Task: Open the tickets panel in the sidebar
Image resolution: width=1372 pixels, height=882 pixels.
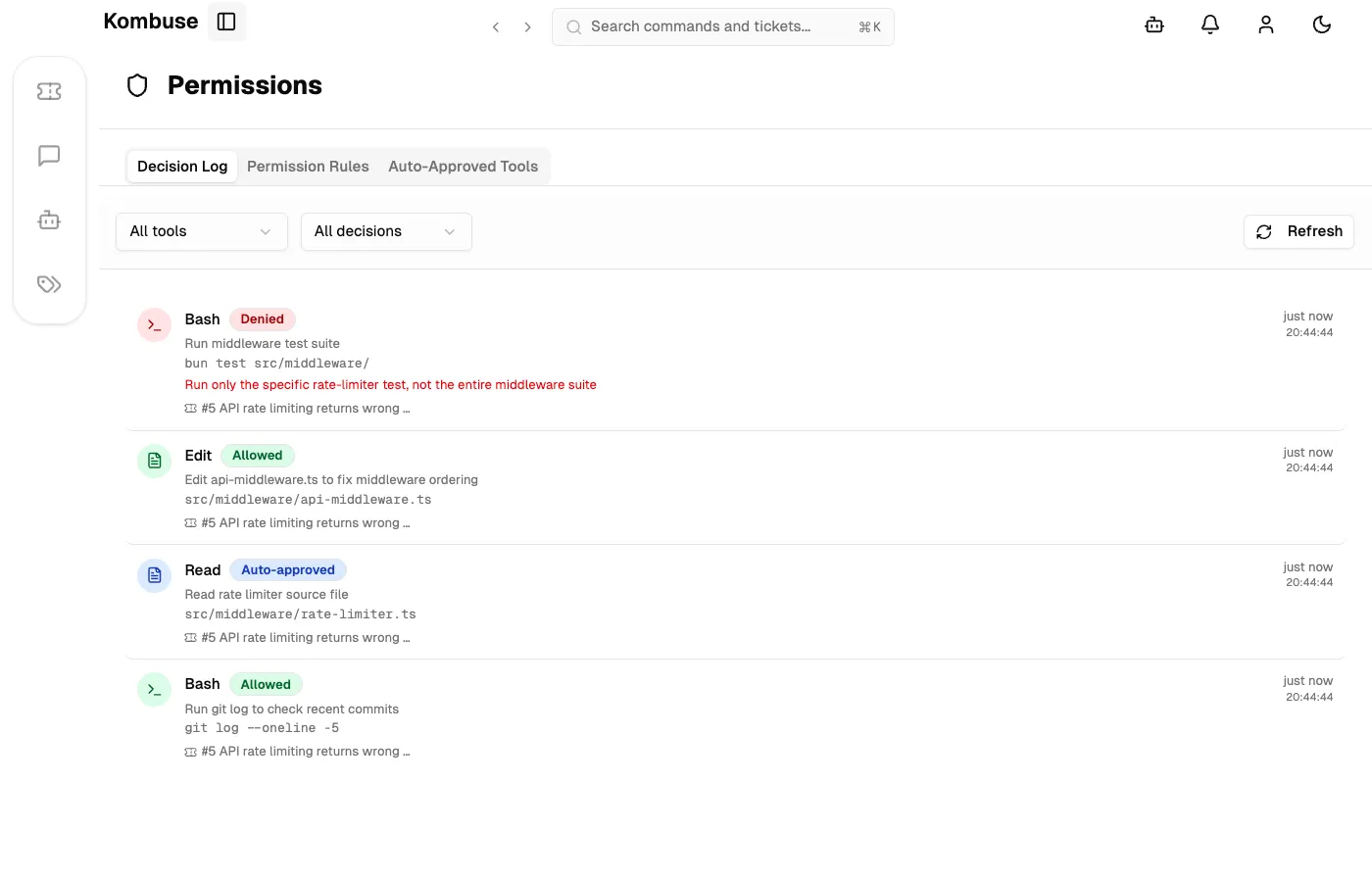Action: point(49,90)
